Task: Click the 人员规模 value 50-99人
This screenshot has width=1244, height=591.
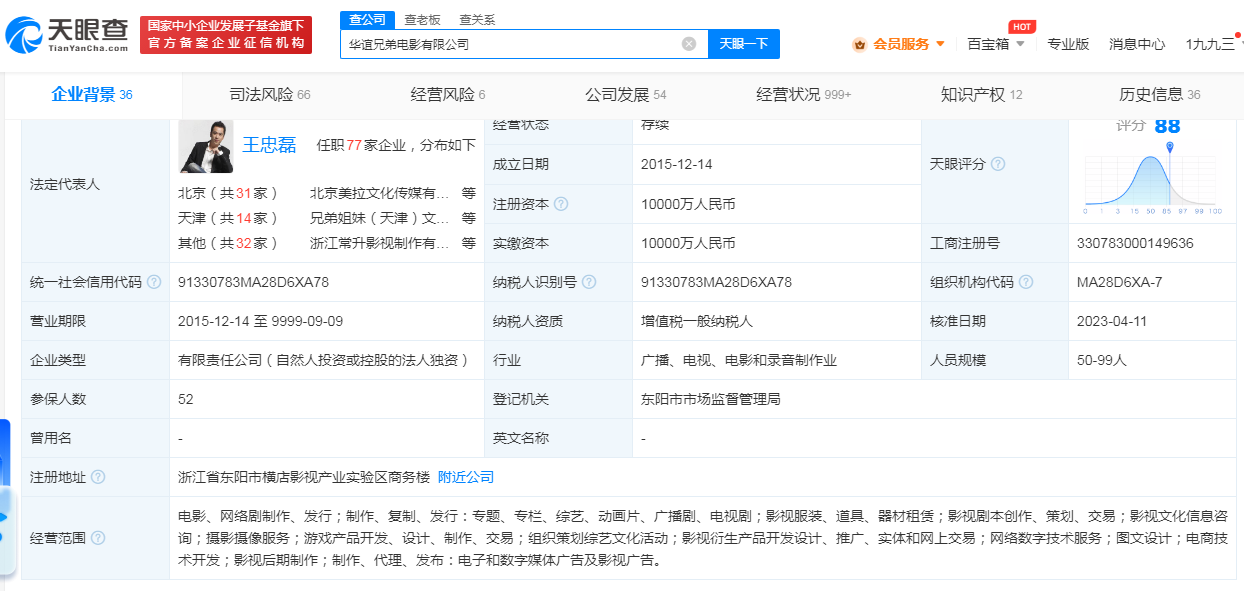Action: [x=1102, y=360]
